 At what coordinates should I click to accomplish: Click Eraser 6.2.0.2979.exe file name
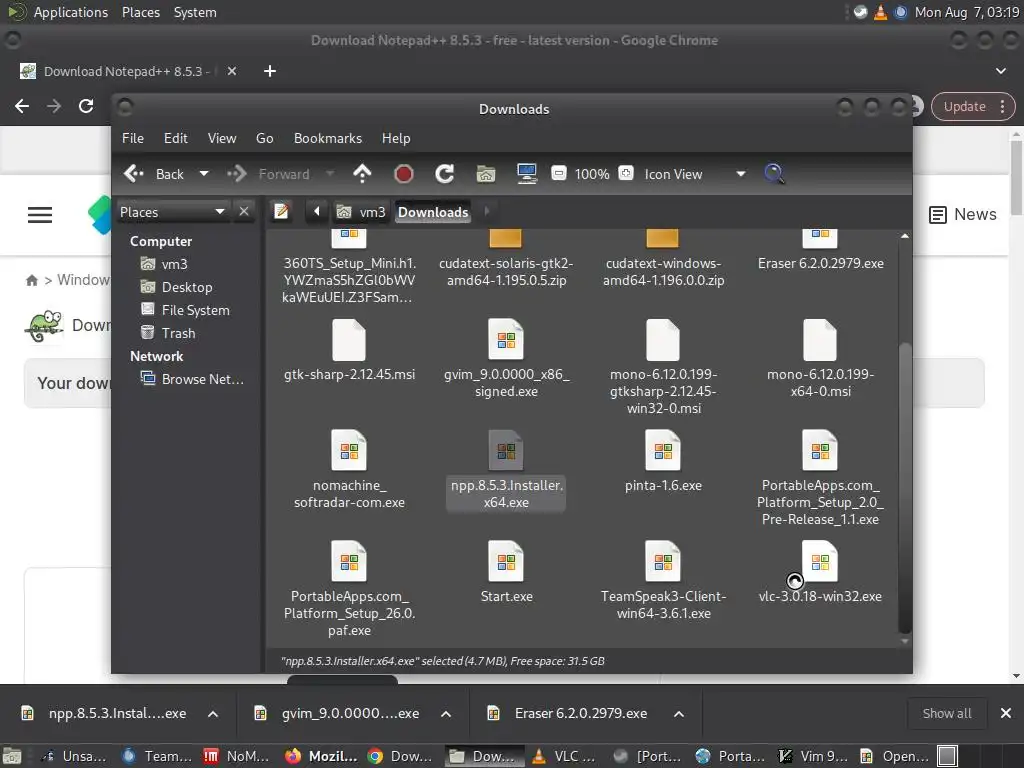[x=820, y=264]
